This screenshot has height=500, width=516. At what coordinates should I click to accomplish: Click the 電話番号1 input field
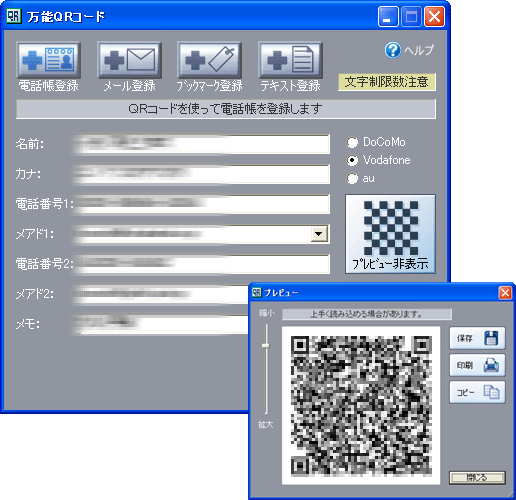[202, 204]
